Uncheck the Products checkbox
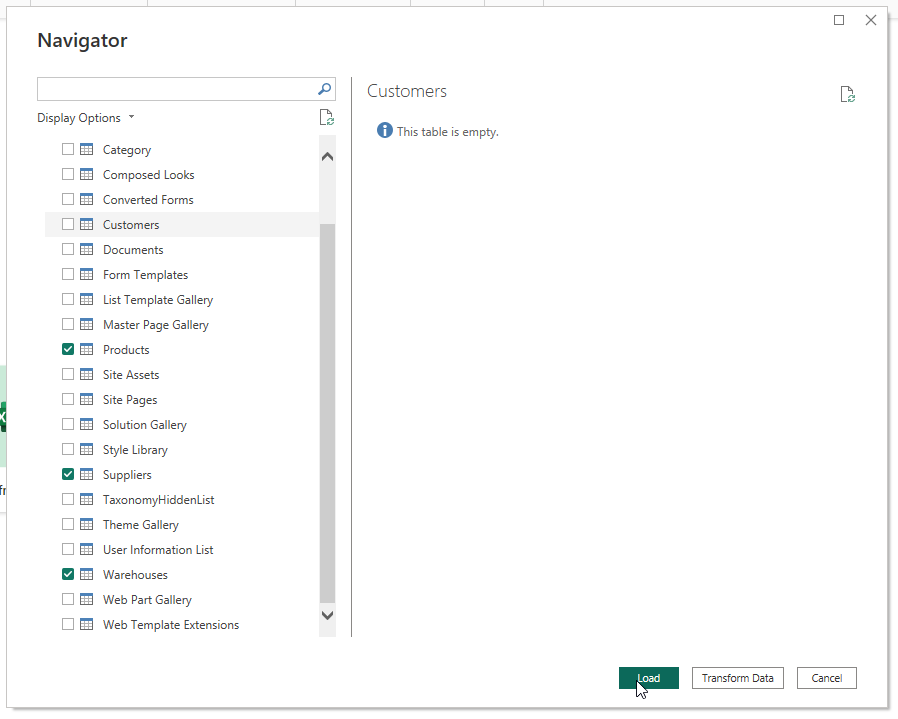The height and width of the screenshot is (719, 898). click(x=68, y=349)
